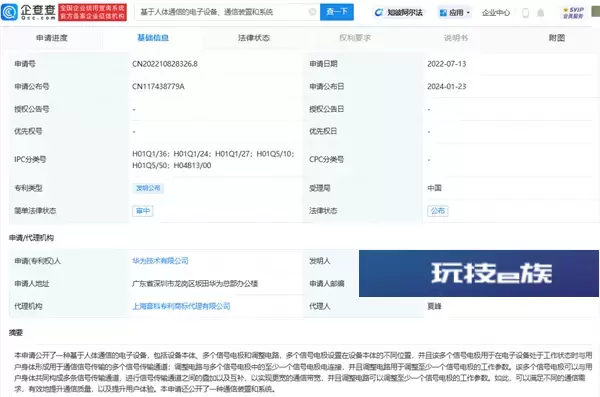Open the 知彼阿尔法 AI assistant button
This screenshot has height=397, width=600.
pyautogui.click(x=399, y=13)
